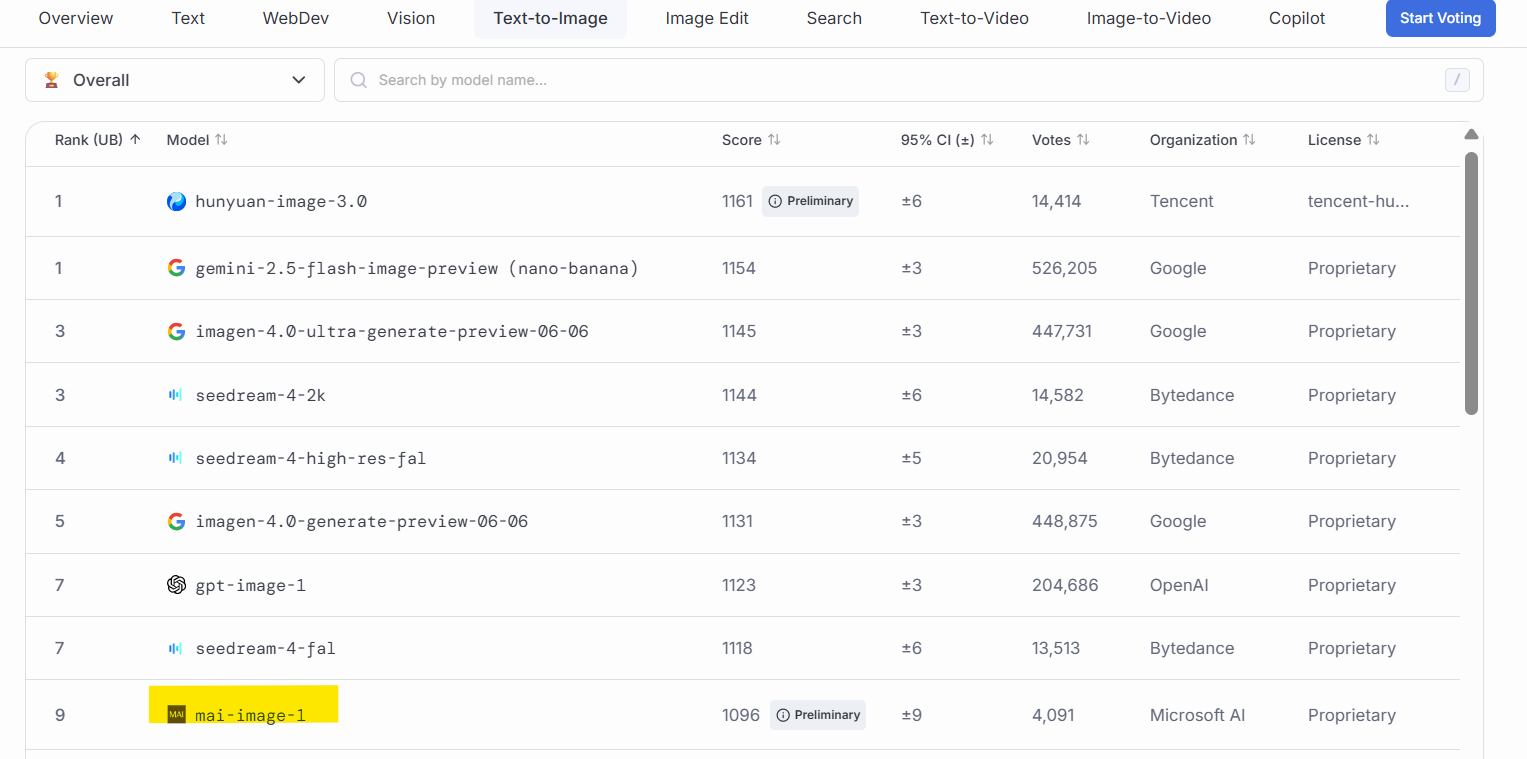Click the magnifier icon in the search box
The width and height of the screenshot is (1527, 759).
[358, 80]
